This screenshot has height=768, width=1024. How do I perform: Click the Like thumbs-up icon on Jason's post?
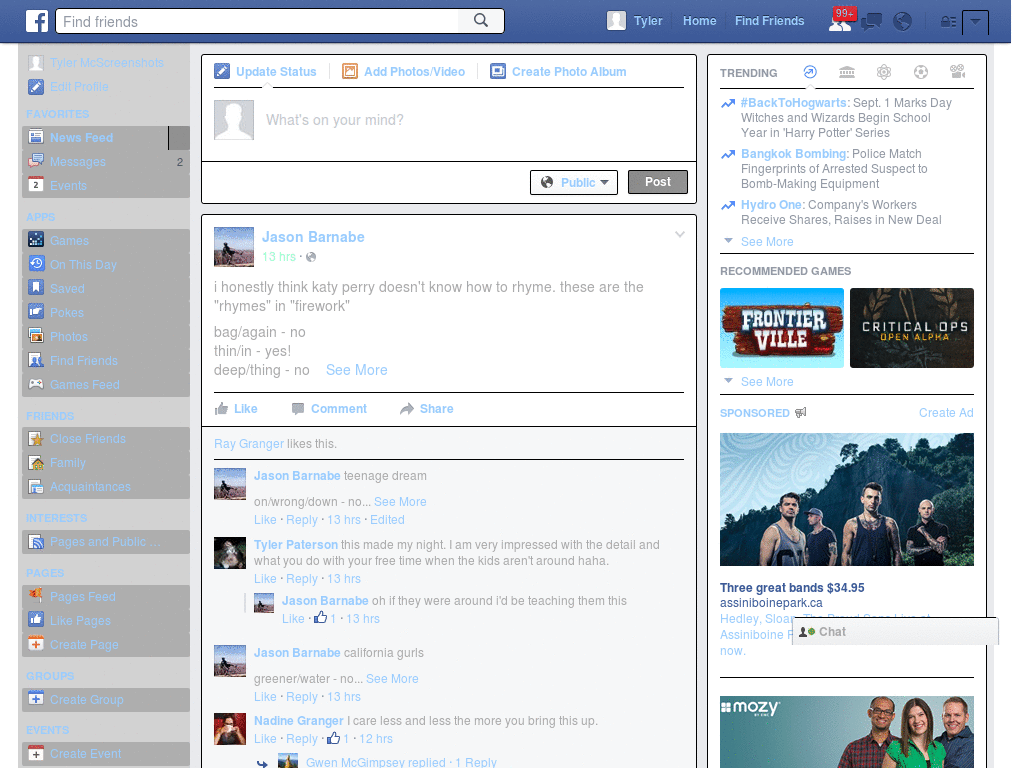[x=221, y=409]
